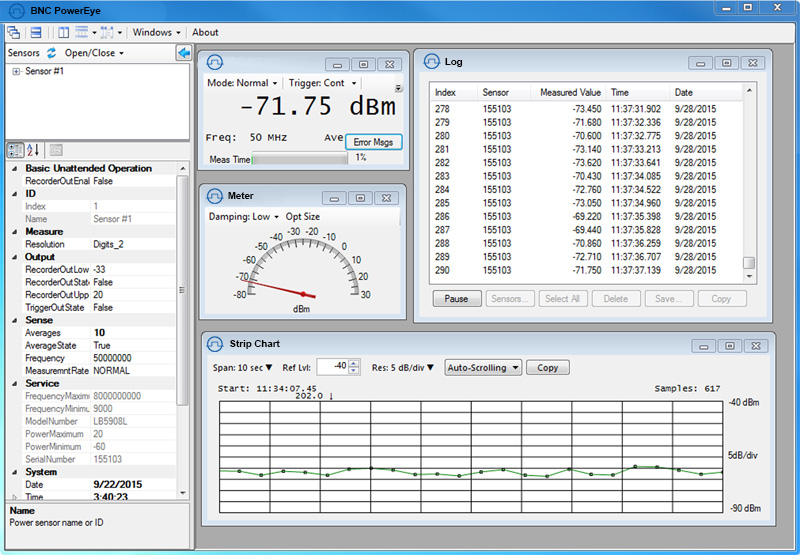800x555 pixels.
Task: Click the tile vertically toolbar icon
Action: point(63,33)
